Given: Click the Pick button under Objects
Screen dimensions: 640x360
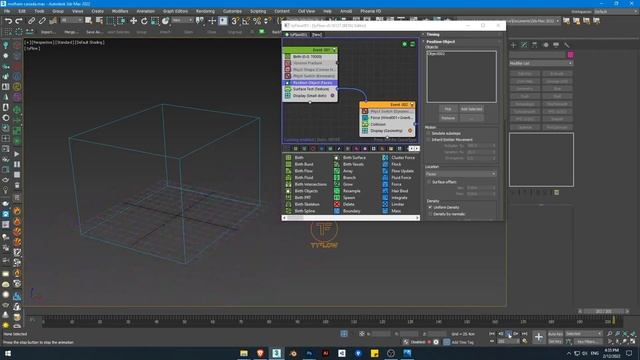Looking at the screenshot, I should (448, 109).
